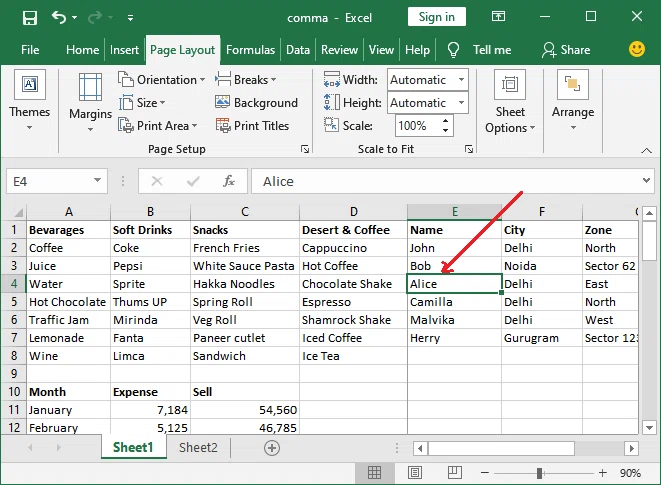The width and height of the screenshot is (661, 485).
Task: Expand the Height Automatic dropdown
Action: click(x=462, y=102)
